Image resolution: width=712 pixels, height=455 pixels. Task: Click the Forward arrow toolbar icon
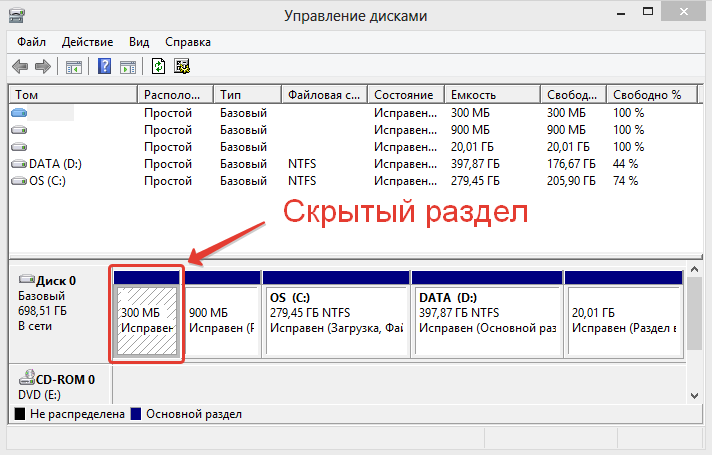click(43, 67)
